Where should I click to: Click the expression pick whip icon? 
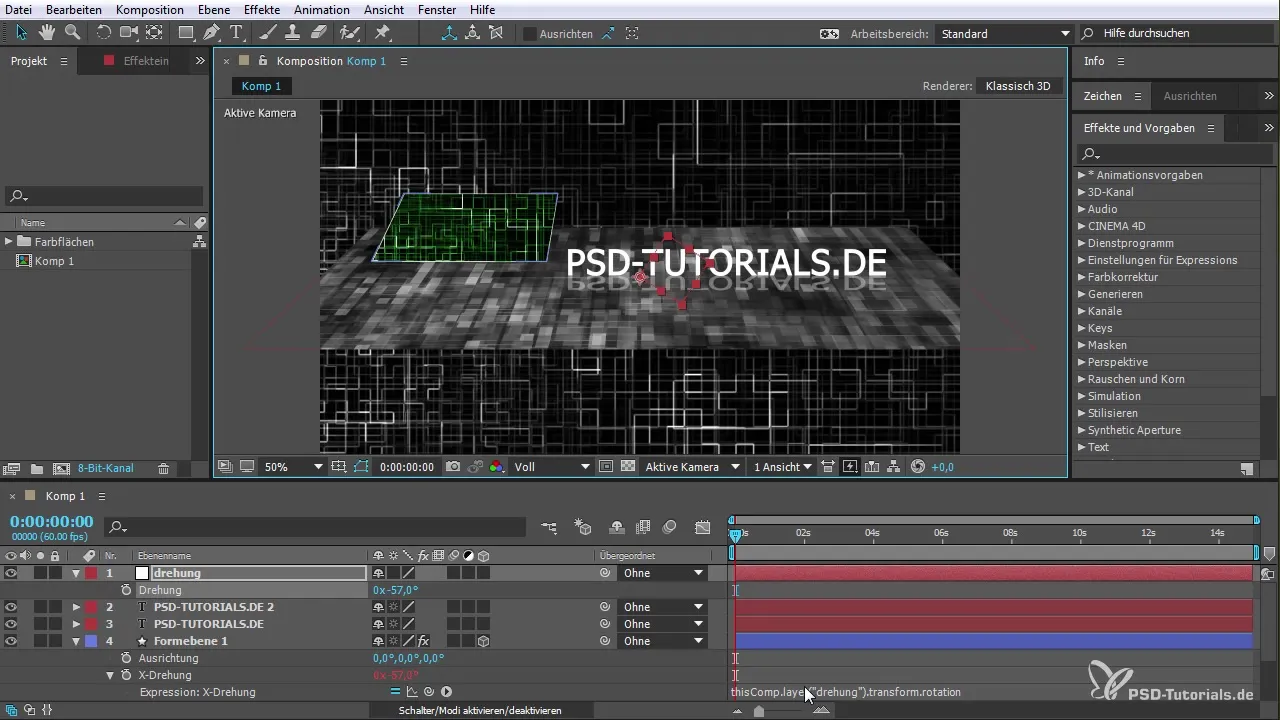(x=429, y=692)
